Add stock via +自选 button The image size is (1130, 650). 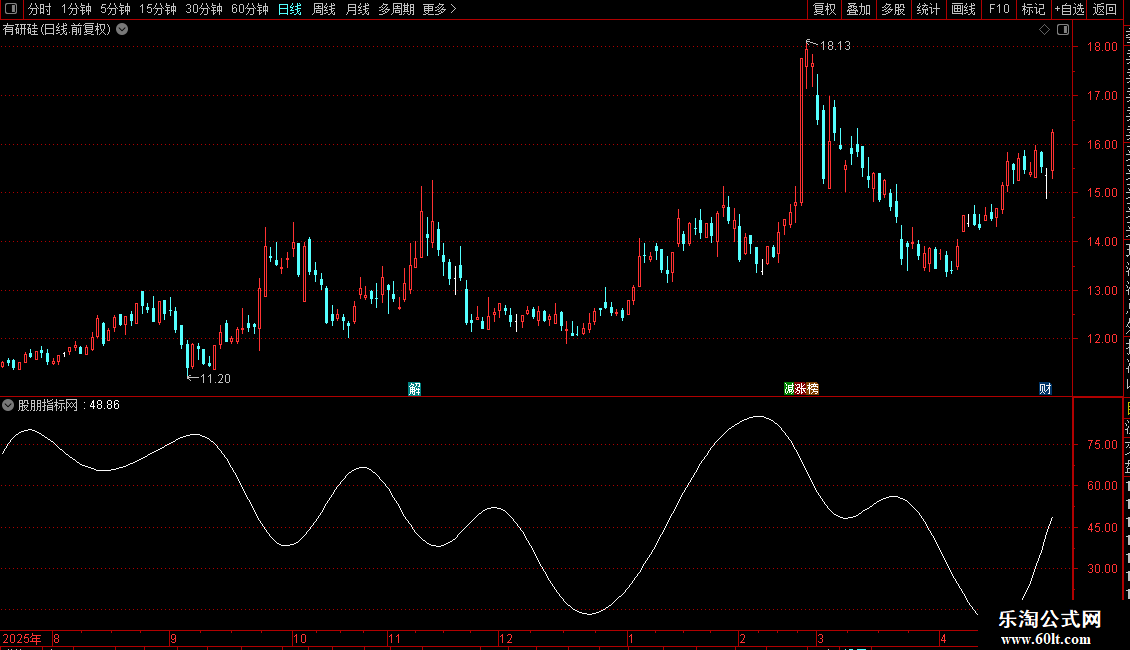[x=1069, y=9]
